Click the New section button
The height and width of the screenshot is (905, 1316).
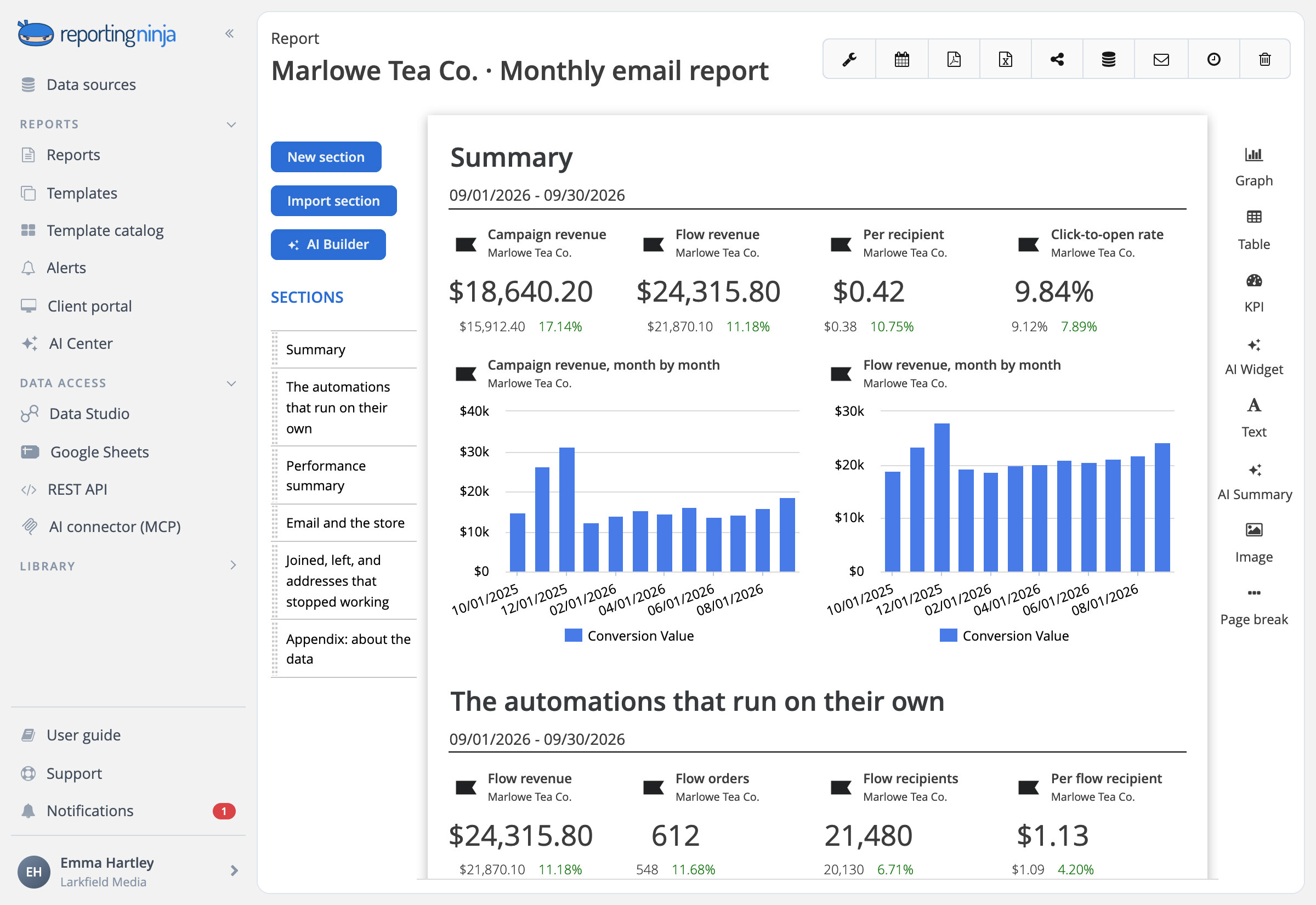pos(326,157)
